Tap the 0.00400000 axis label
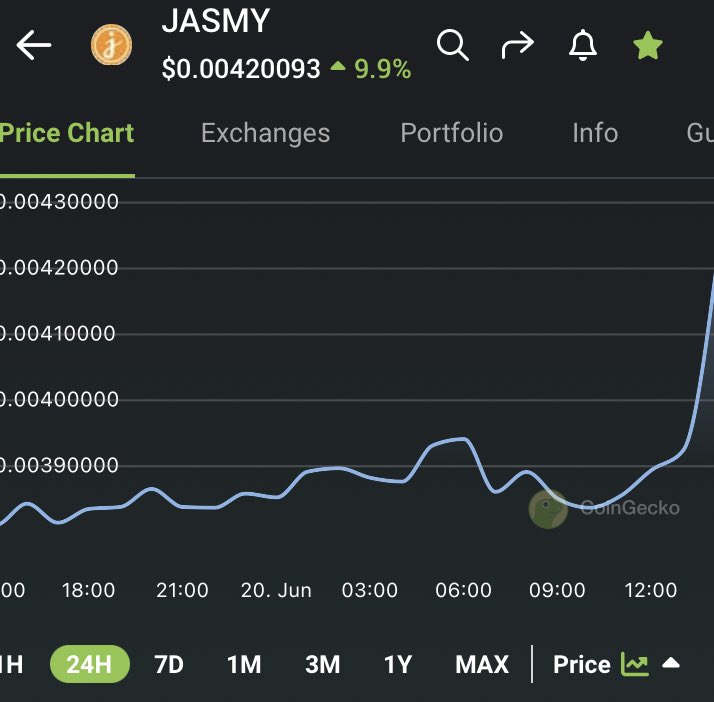Screen dimensions: 714x702 click(59, 399)
